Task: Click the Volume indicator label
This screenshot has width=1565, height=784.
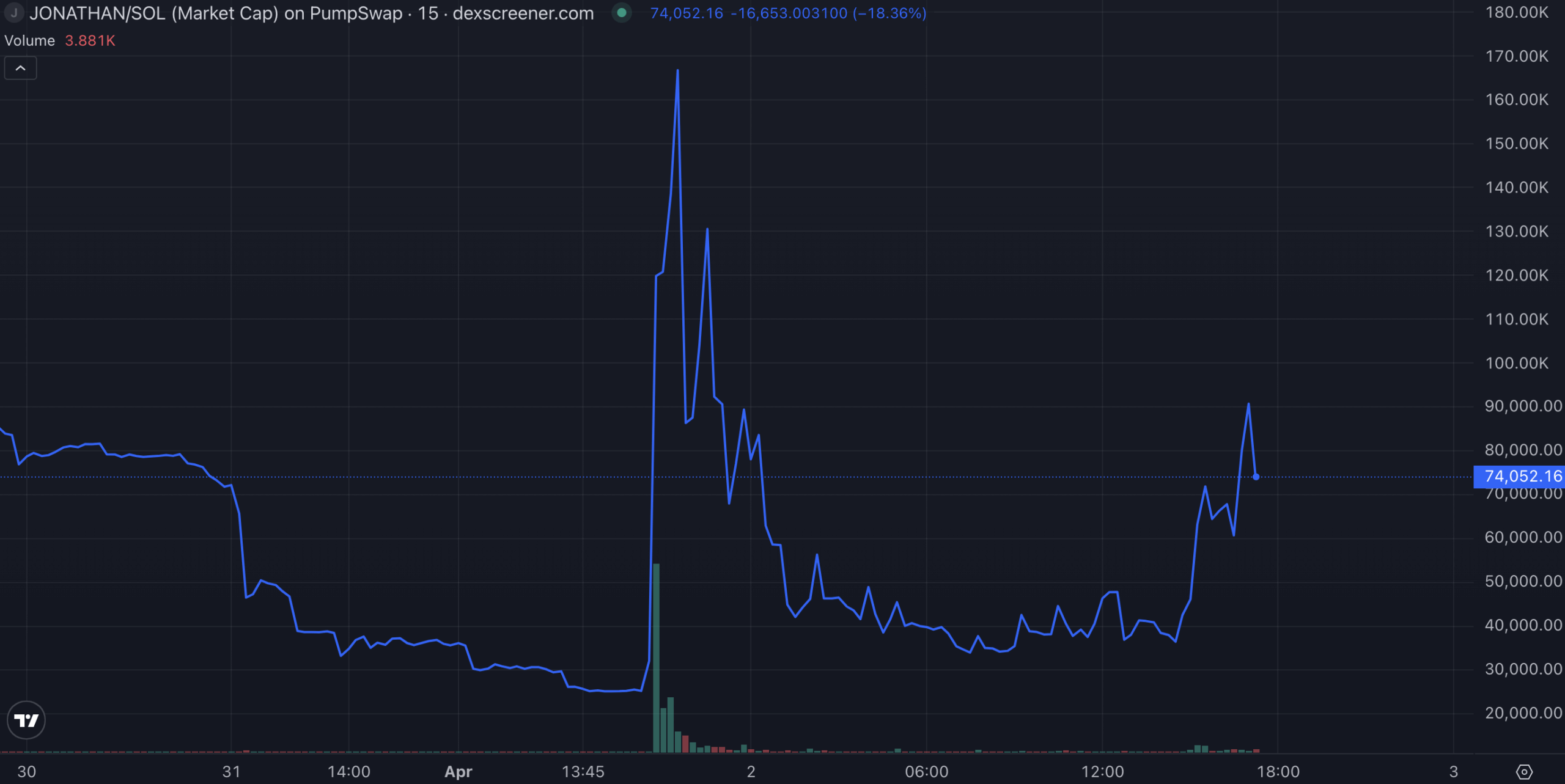Action: 29,41
